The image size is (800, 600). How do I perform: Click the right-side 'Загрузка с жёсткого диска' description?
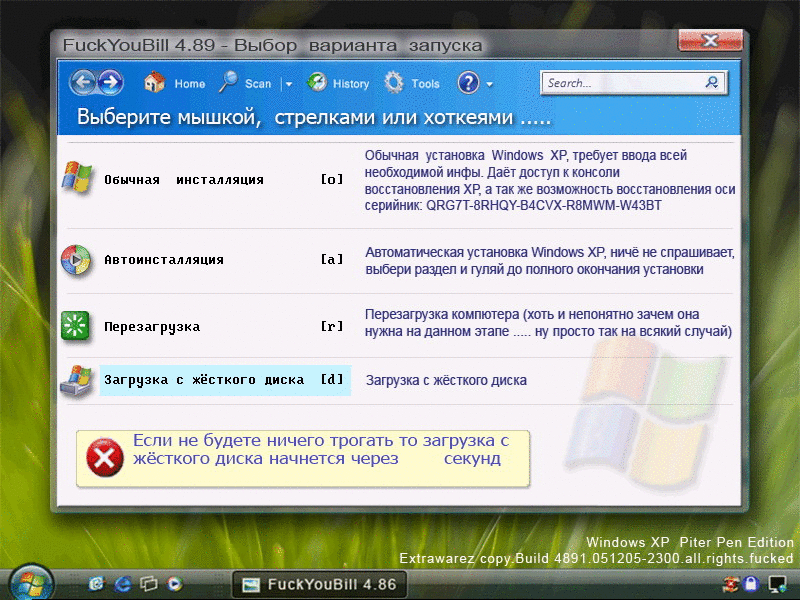tap(446, 381)
